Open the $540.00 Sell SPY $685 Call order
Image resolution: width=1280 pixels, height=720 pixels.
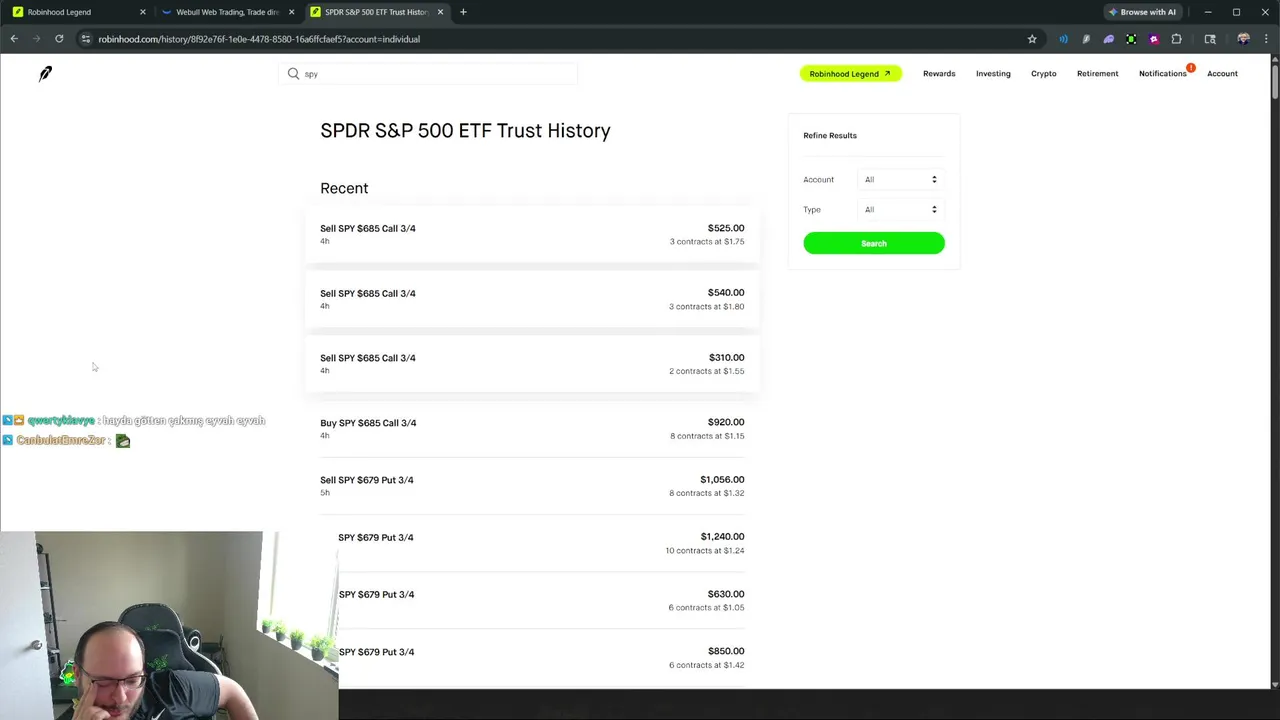click(x=532, y=299)
